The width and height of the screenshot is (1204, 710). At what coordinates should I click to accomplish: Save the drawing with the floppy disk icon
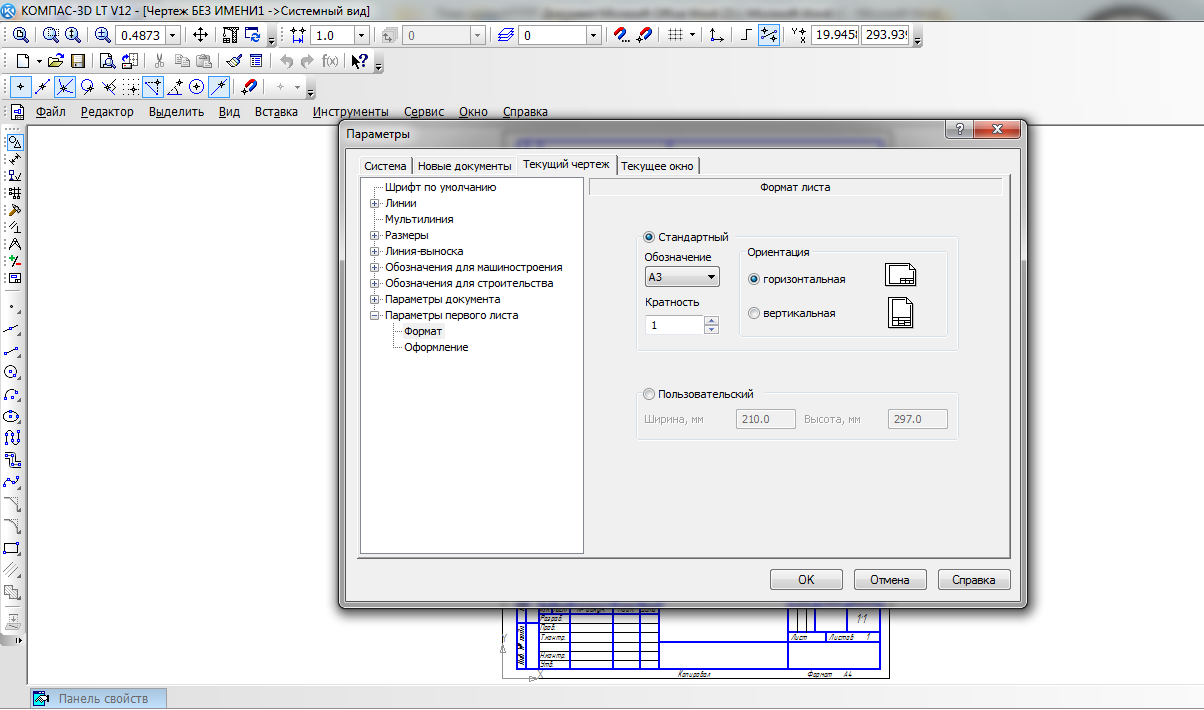77,61
